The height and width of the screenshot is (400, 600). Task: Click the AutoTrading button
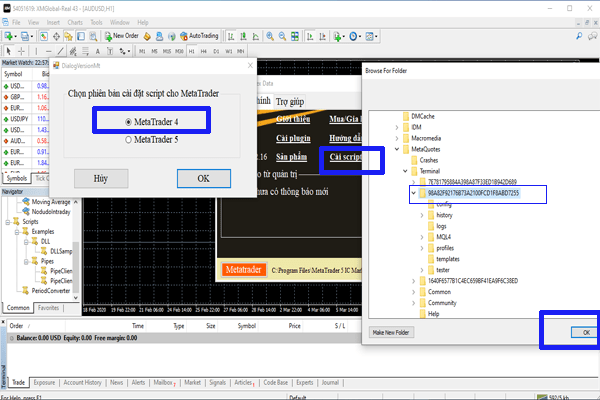pos(199,36)
